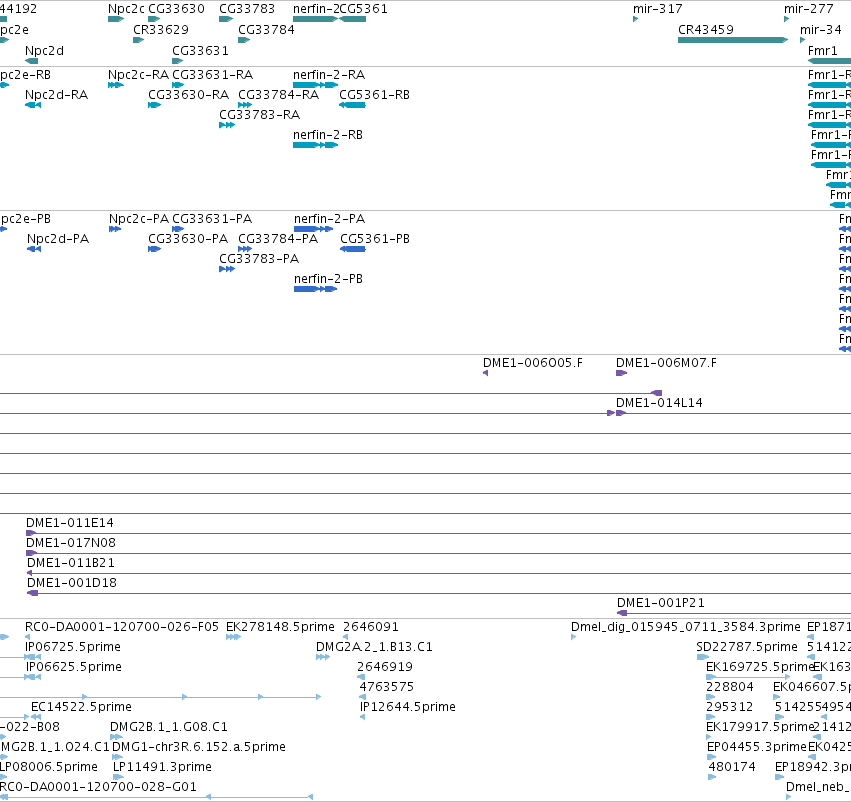The height and width of the screenshot is (802, 851).
Task: Open the mir-317 gene feature
Action: tap(636, 19)
